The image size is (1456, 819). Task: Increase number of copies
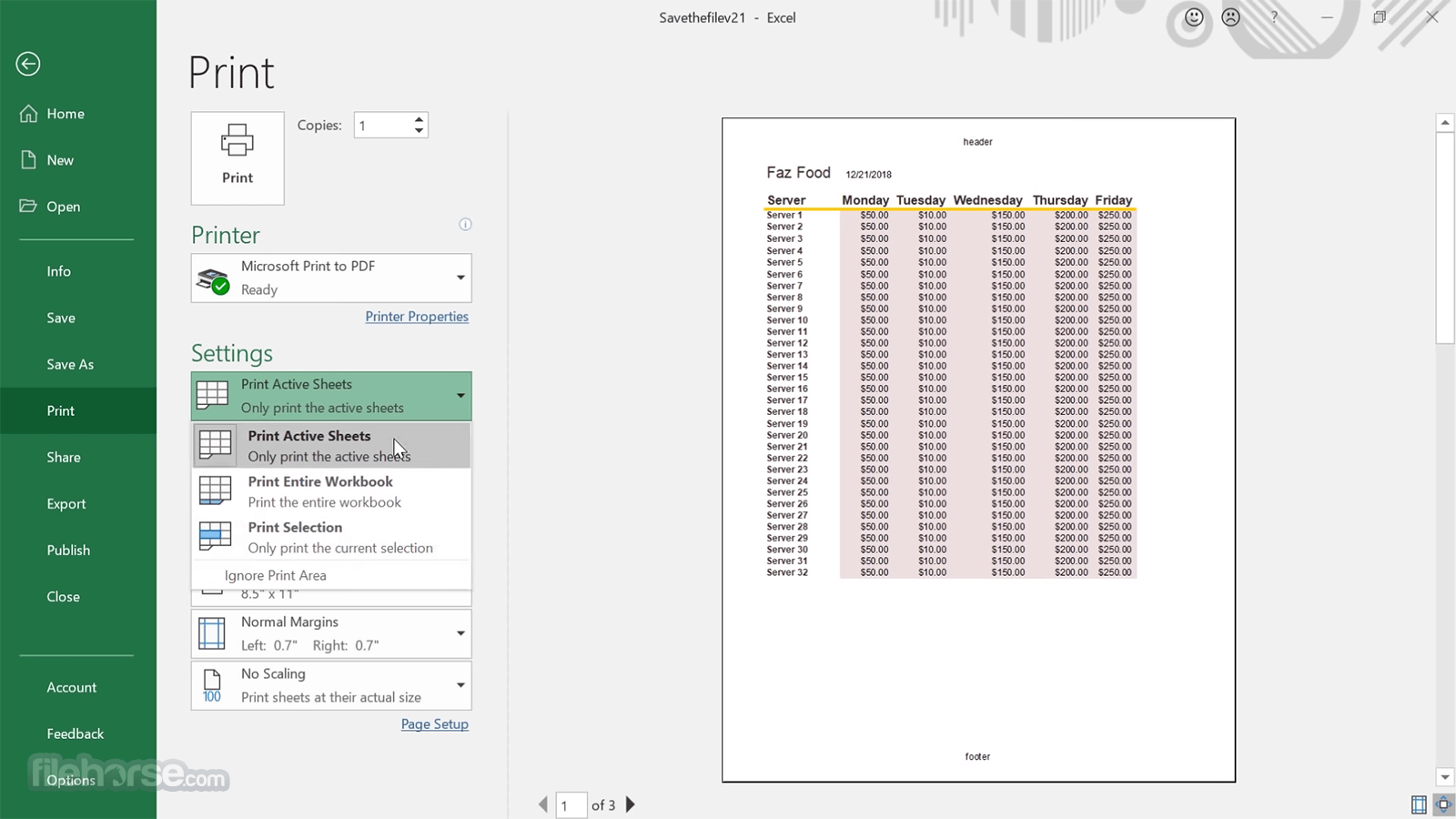pyautogui.click(x=419, y=119)
